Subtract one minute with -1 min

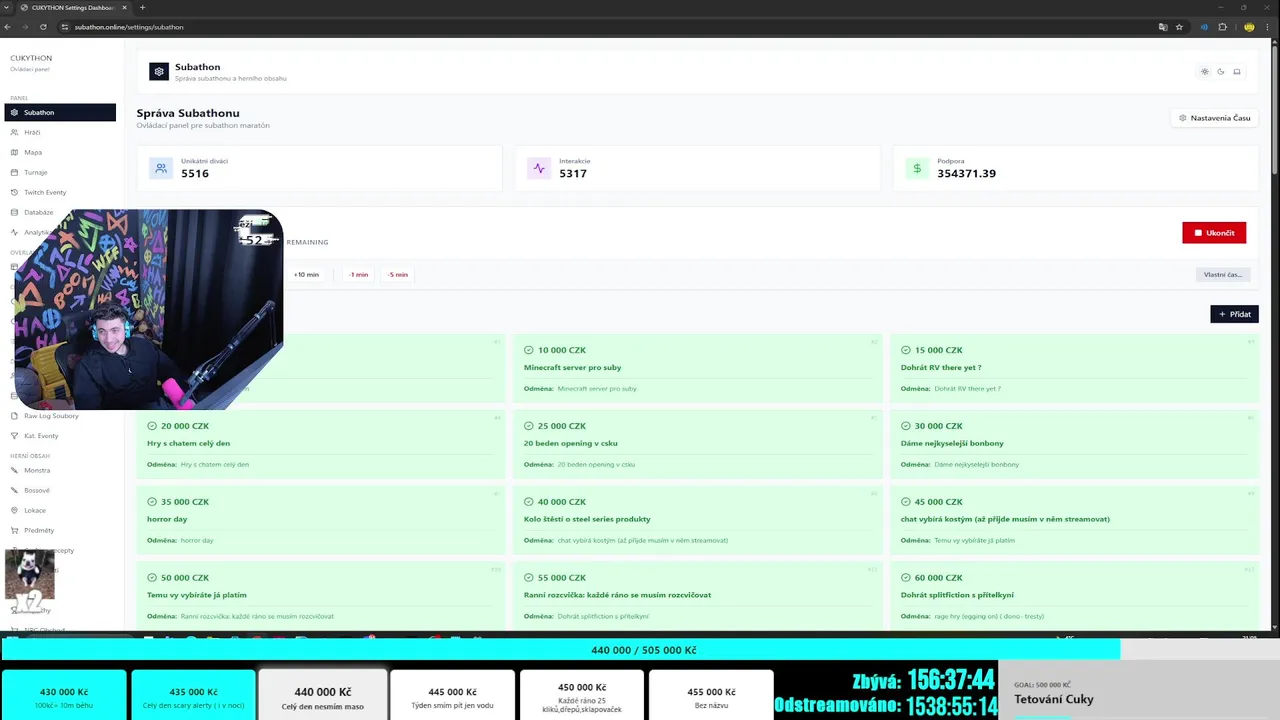click(359, 274)
